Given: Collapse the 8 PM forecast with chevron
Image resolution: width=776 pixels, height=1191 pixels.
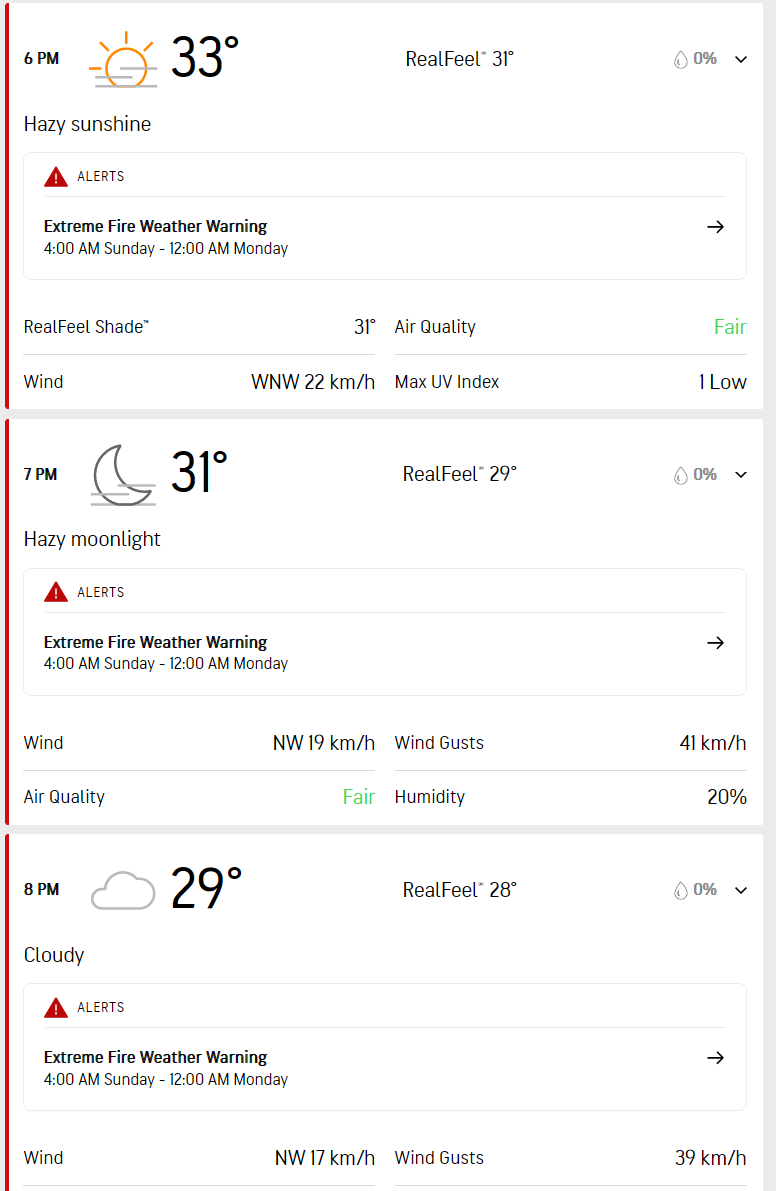Looking at the screenshot, I should click(741, 890).
